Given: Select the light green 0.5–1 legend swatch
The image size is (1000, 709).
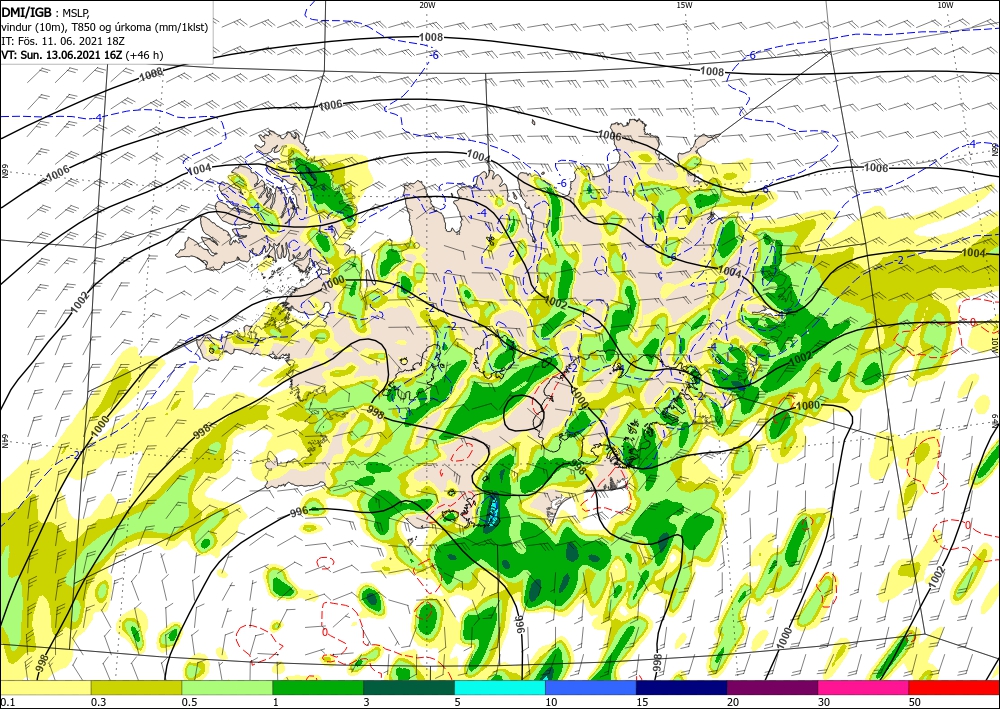Looking at the screenshot, I should click(227, 688).
